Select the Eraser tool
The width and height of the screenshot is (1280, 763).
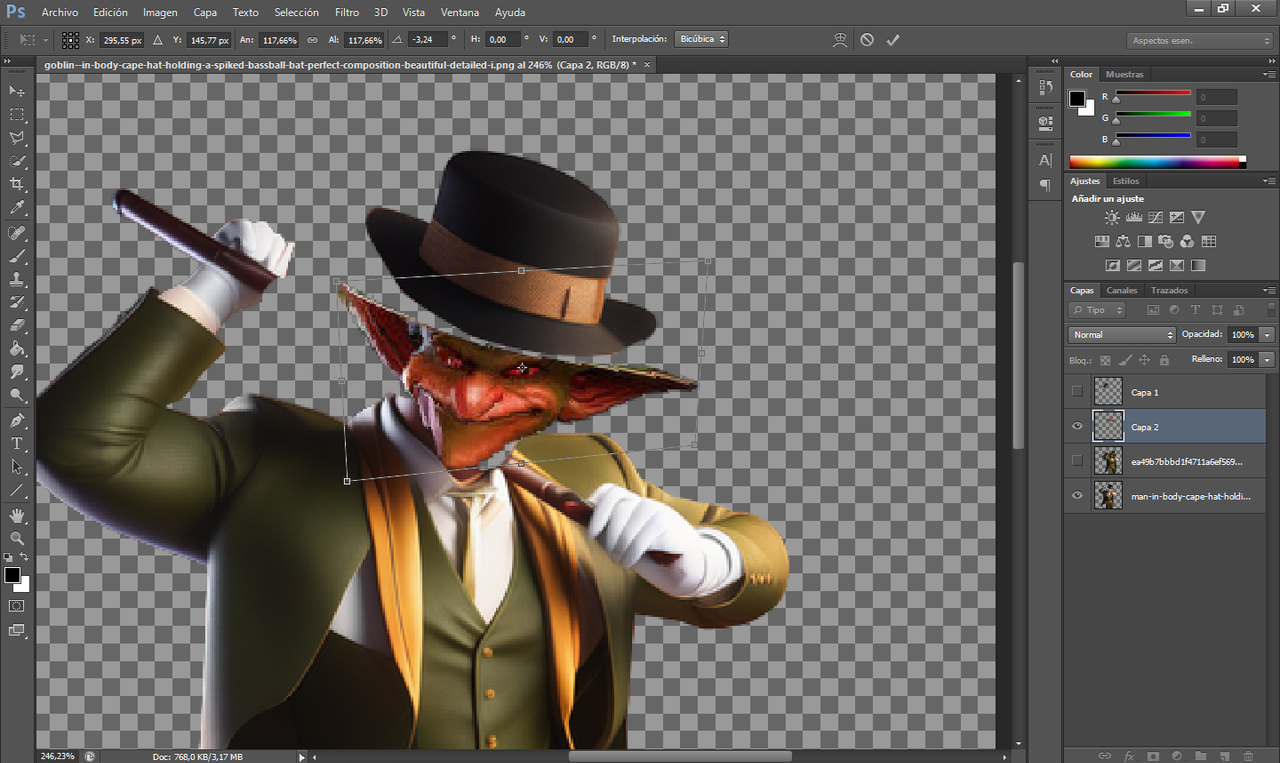click(17, 326)
